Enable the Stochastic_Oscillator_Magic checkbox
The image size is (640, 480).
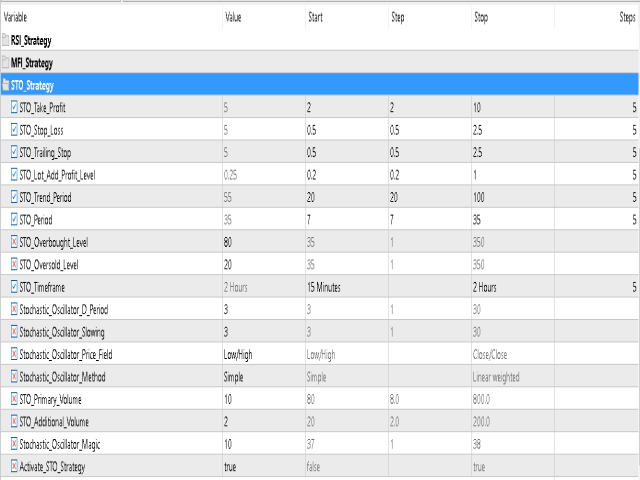pos(14,444)
